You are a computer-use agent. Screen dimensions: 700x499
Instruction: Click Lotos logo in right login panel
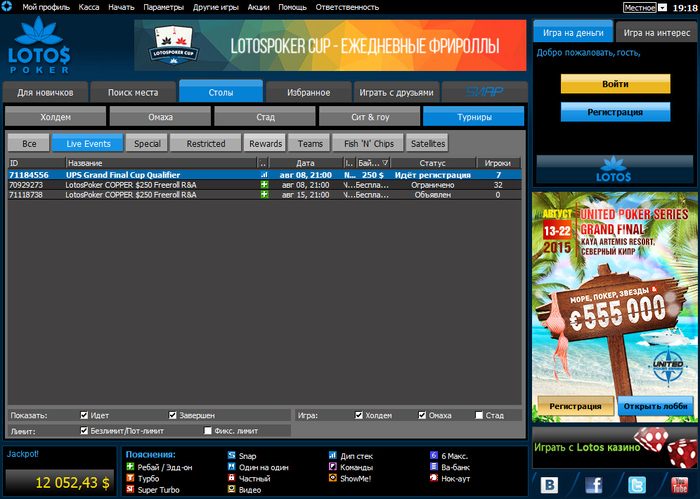click(x=614, y=169)
